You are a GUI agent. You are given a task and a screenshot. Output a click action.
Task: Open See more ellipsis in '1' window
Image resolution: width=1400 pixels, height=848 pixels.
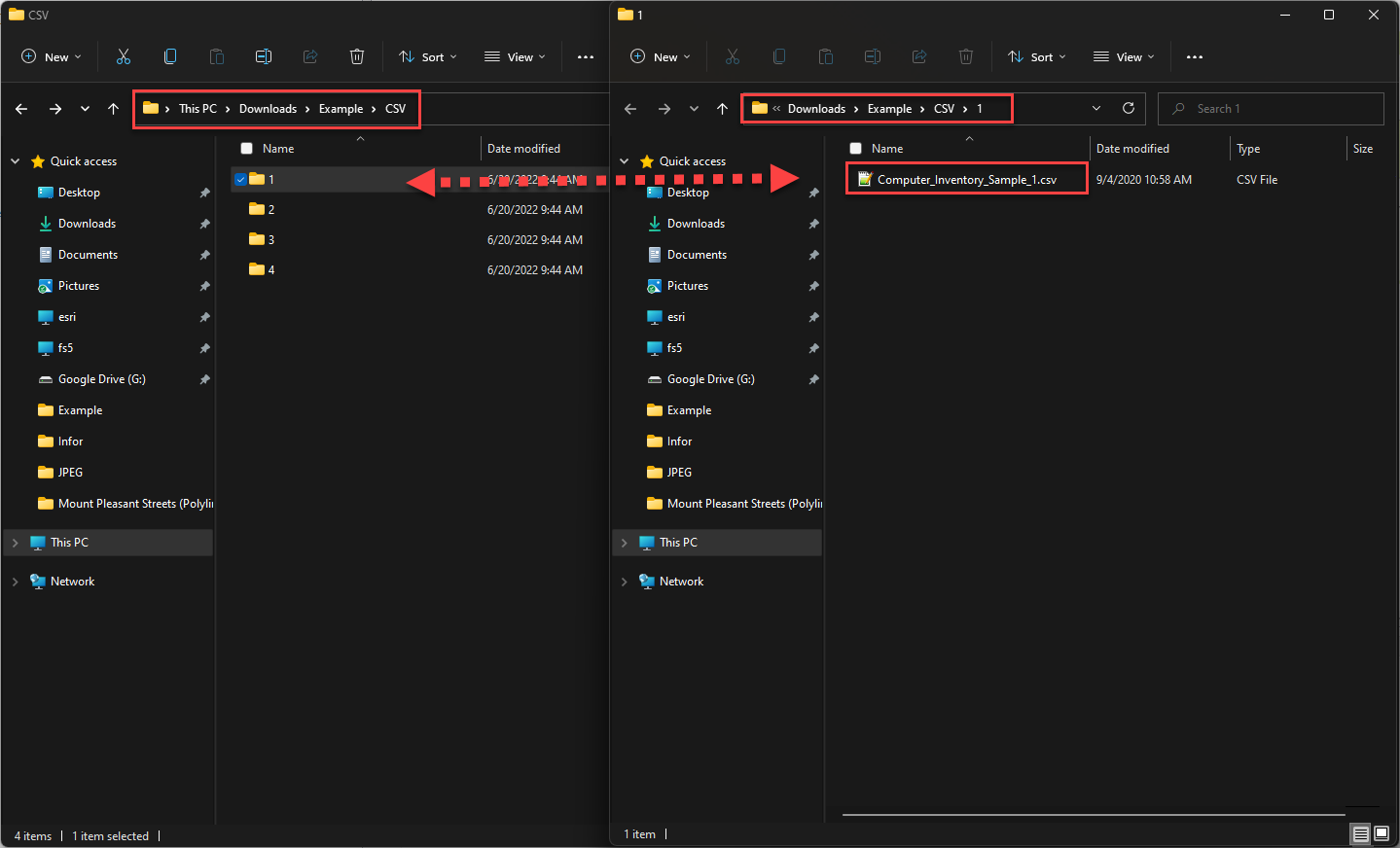coord(1195,56)
